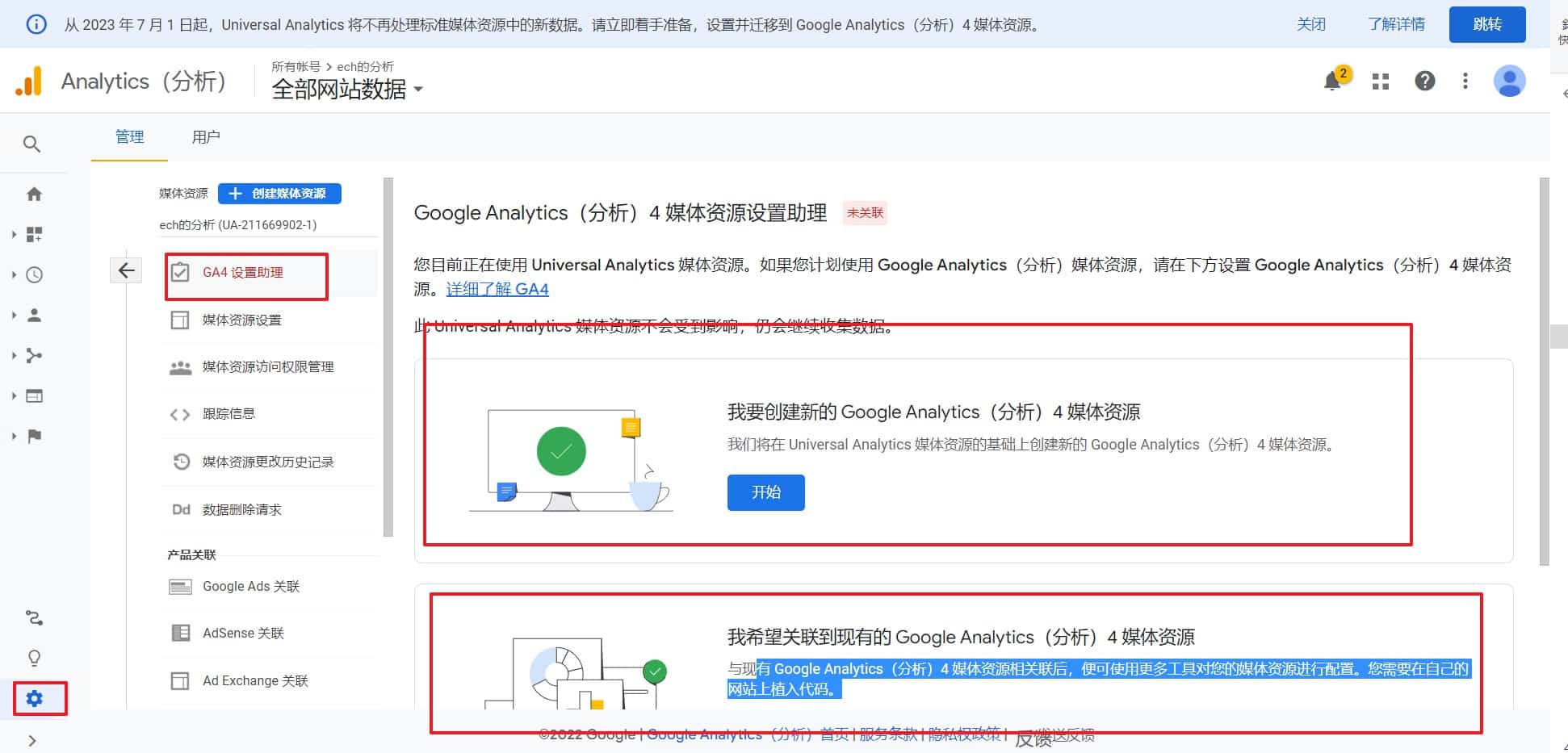Open the Conversions flag icon
This screenshot has width=1568, height=753.
(x=34, y=436)
